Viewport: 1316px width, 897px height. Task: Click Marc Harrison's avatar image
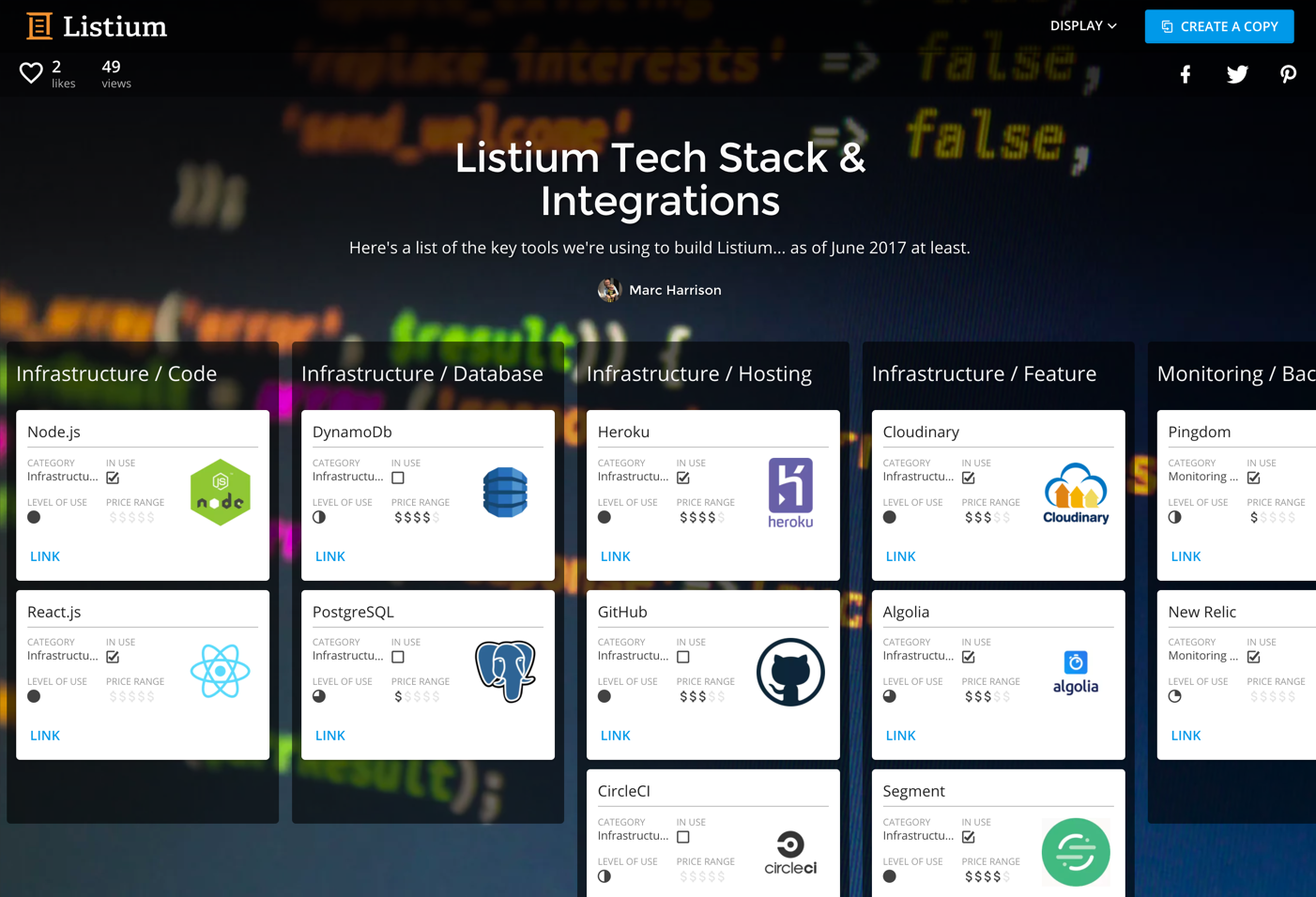pyautogui.click(x=609, y=290)
